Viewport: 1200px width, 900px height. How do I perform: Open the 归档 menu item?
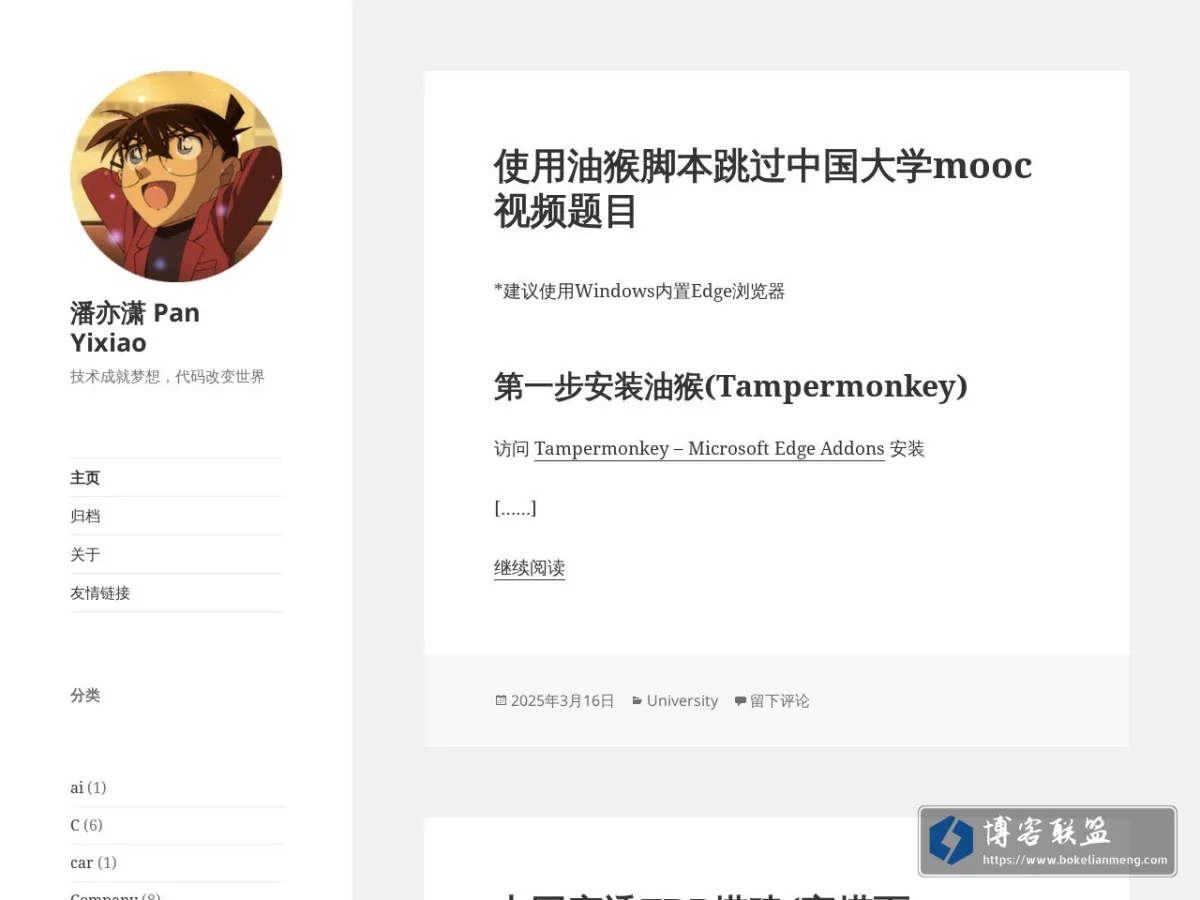pyautogui.click(x=85, y=516)
